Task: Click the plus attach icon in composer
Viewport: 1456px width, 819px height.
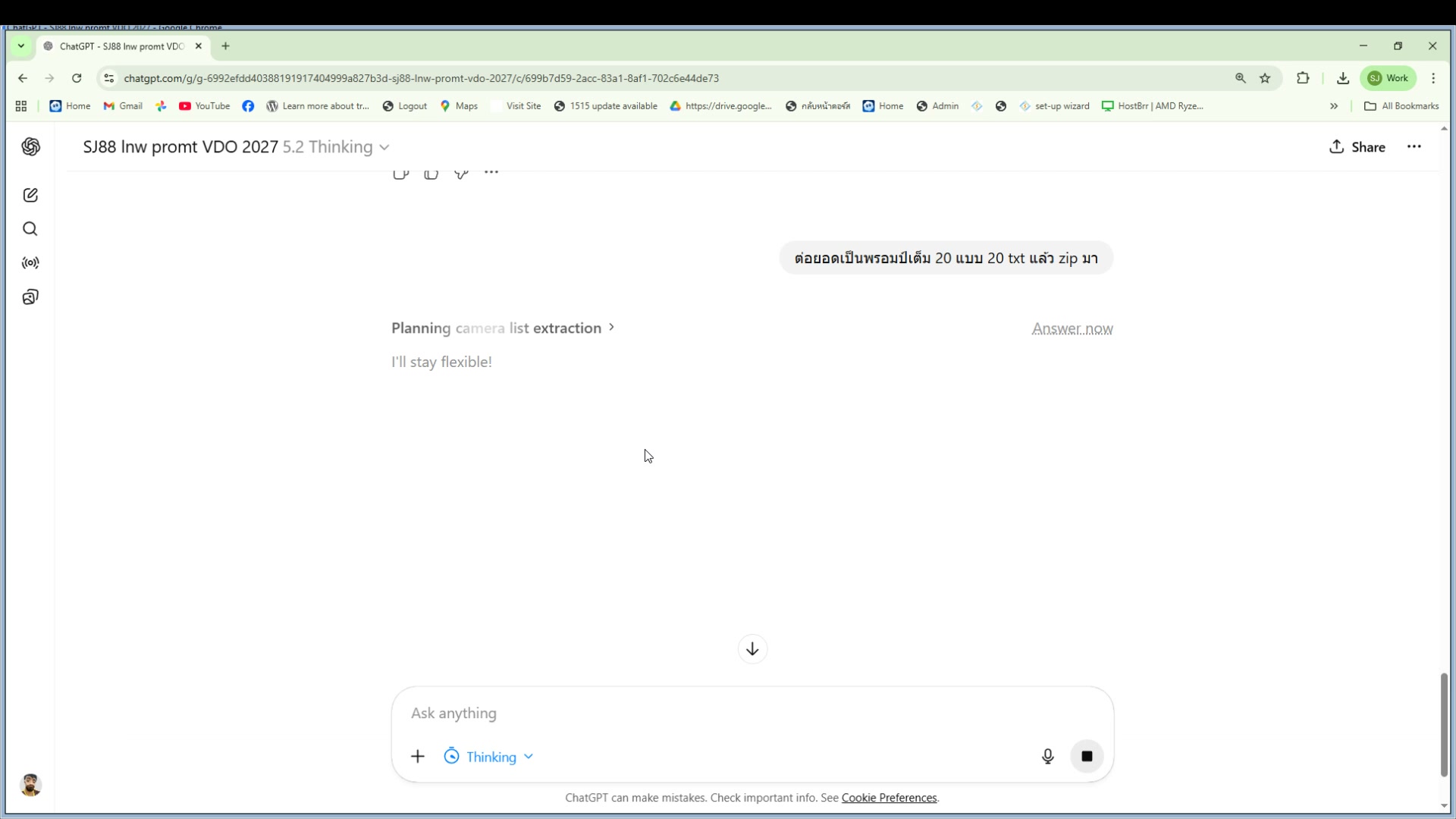Action: pos(418,756)
